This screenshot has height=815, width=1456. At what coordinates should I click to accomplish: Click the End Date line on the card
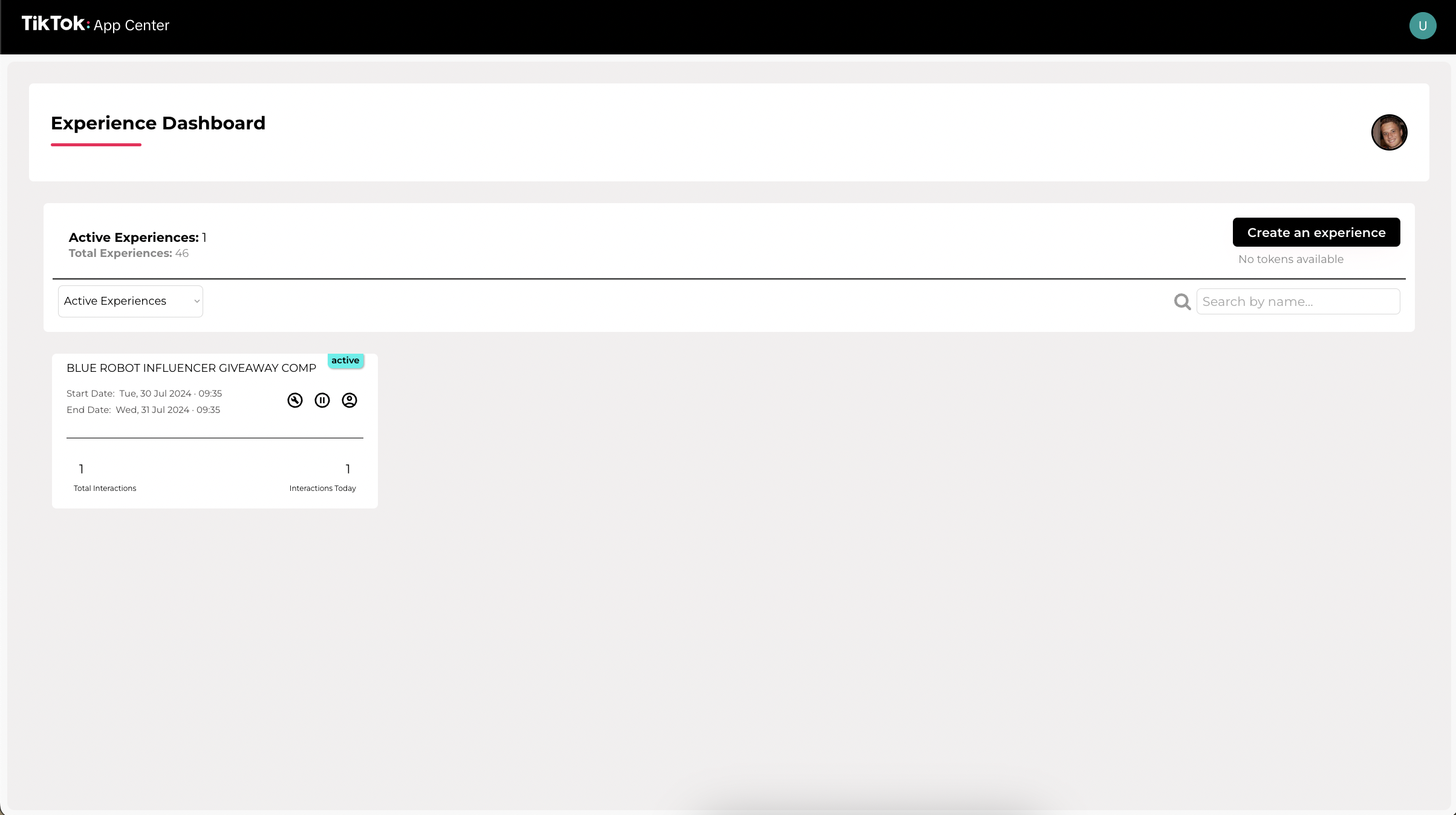click(x=143, y=410)
